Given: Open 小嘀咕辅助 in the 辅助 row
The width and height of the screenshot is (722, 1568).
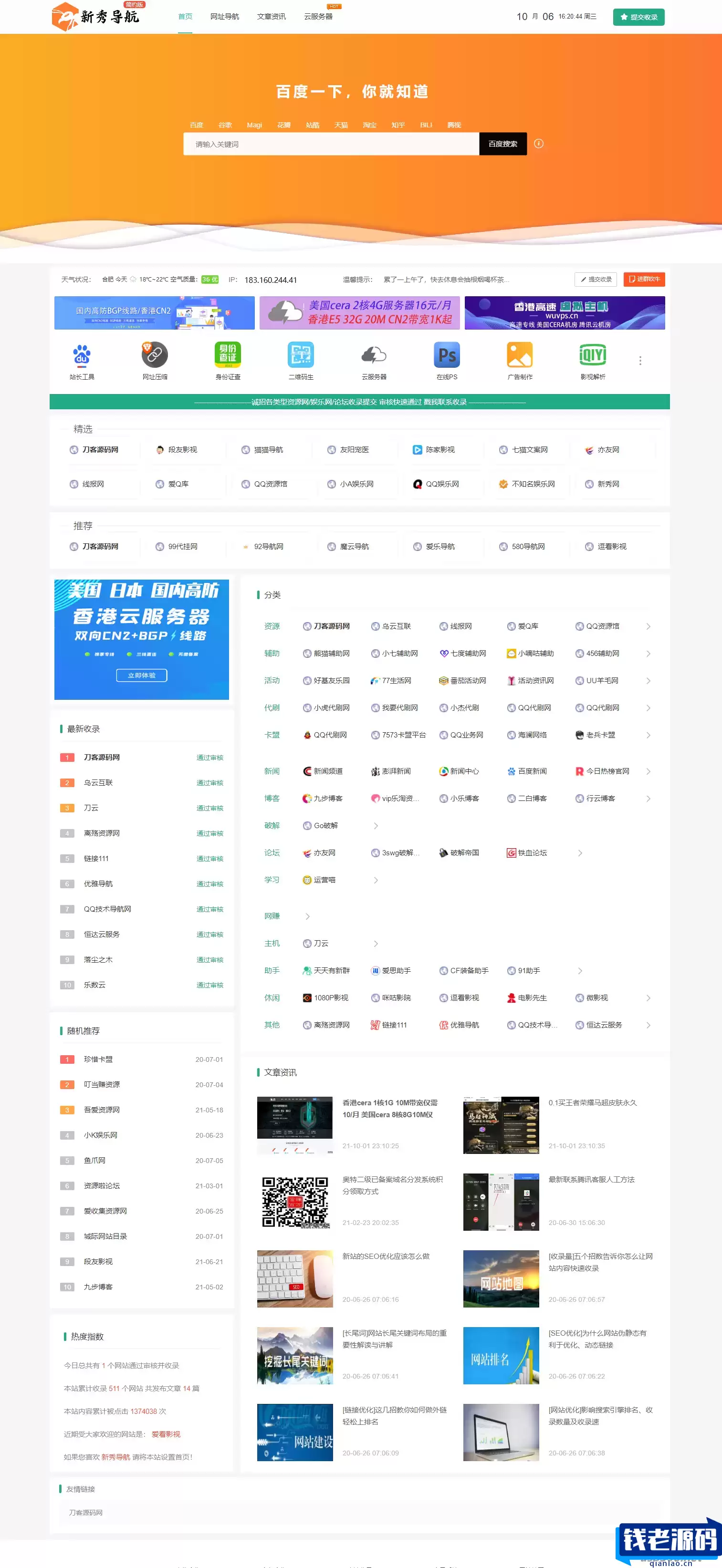Looking at the screenshot, I should click(x=530, y=653).
